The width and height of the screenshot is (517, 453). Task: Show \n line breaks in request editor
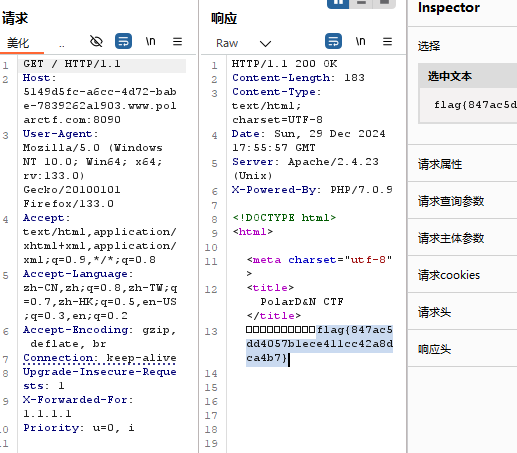[x=150, y=41]
